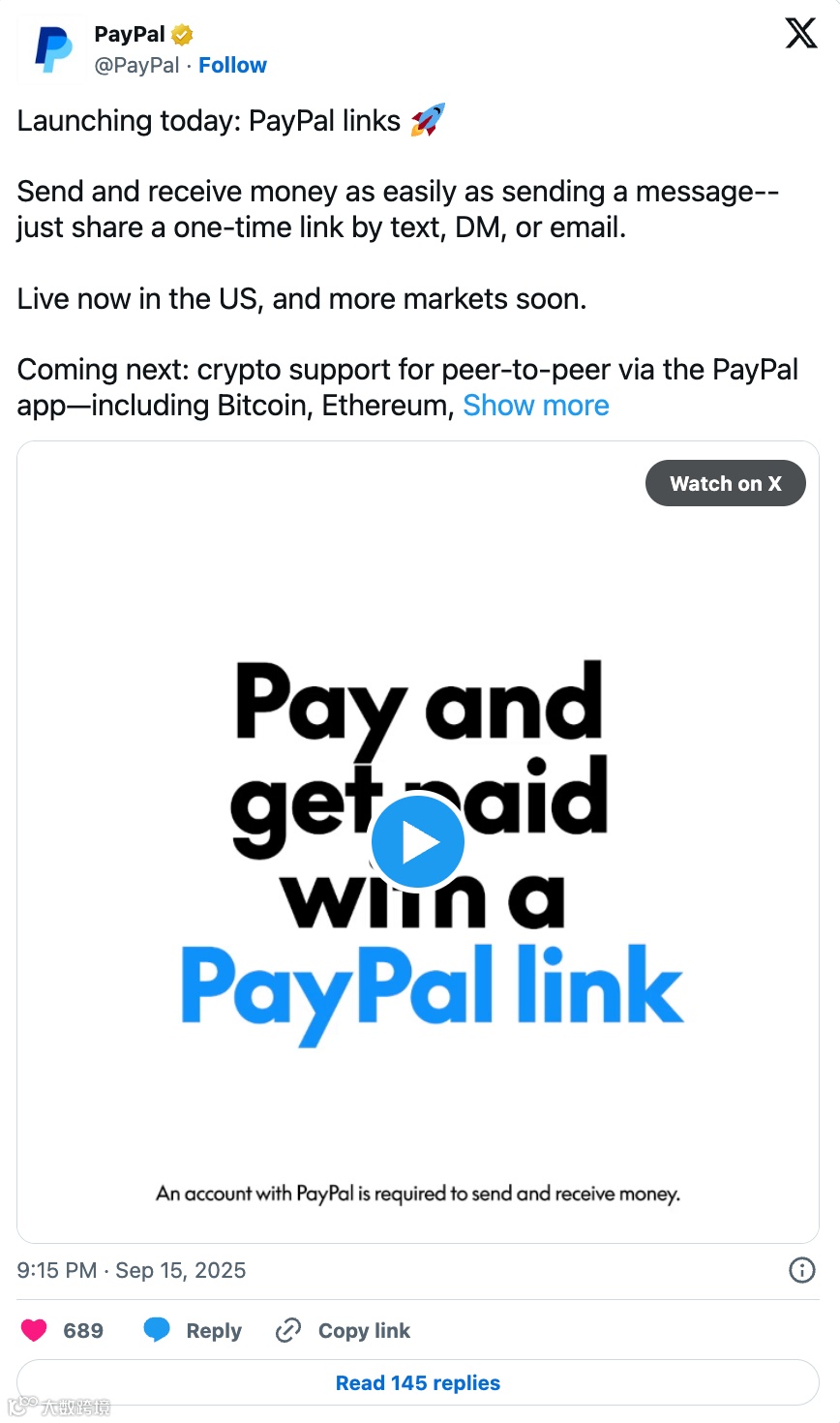Click the gold verified badge beside PayPal
The height and width of the screenshot is (1423, 840).
[182, 35]
